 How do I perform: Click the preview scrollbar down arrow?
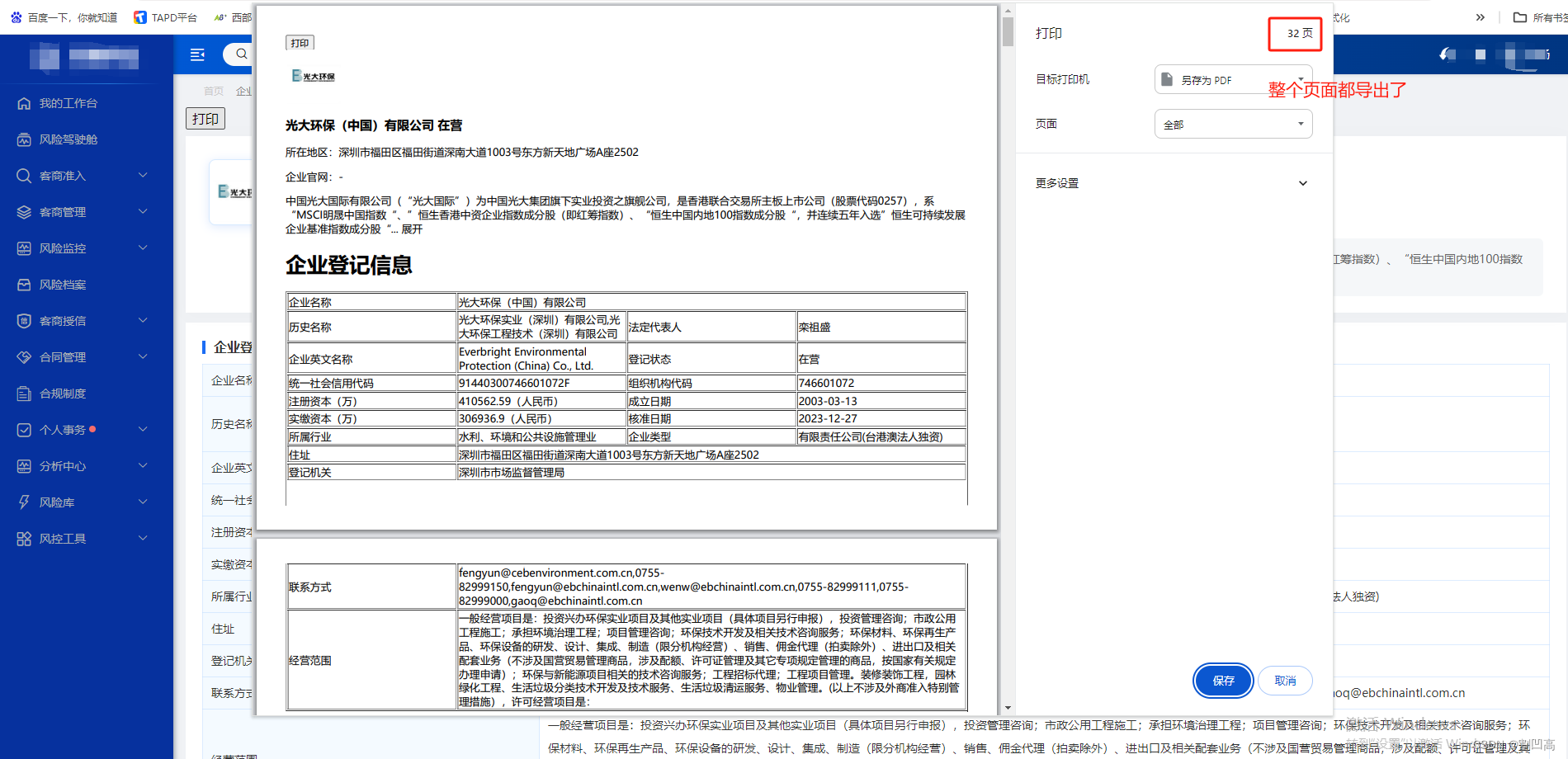pos(1008,708)
